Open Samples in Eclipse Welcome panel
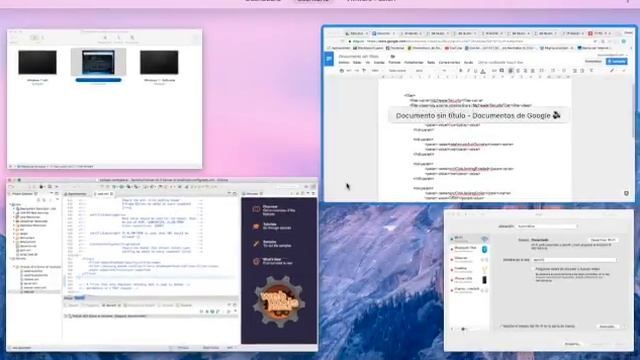The width and height of the screenshot is (640, 360). coord(272,244)
